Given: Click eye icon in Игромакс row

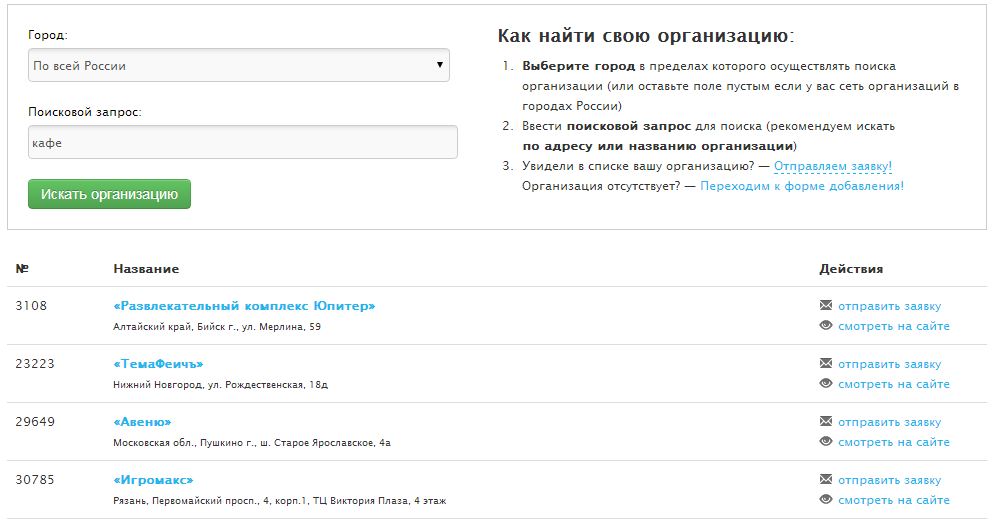Looking at the screenshot, I should [x=825, y=500].
